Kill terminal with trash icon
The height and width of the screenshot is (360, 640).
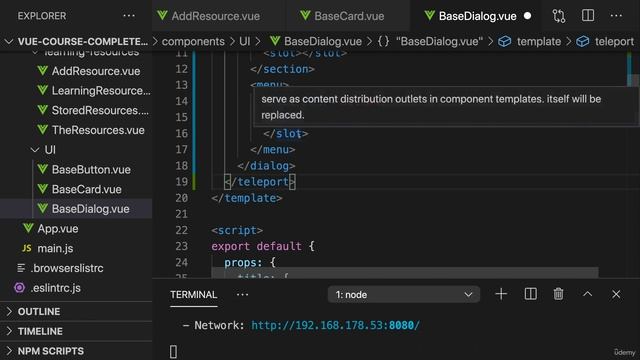558,294
